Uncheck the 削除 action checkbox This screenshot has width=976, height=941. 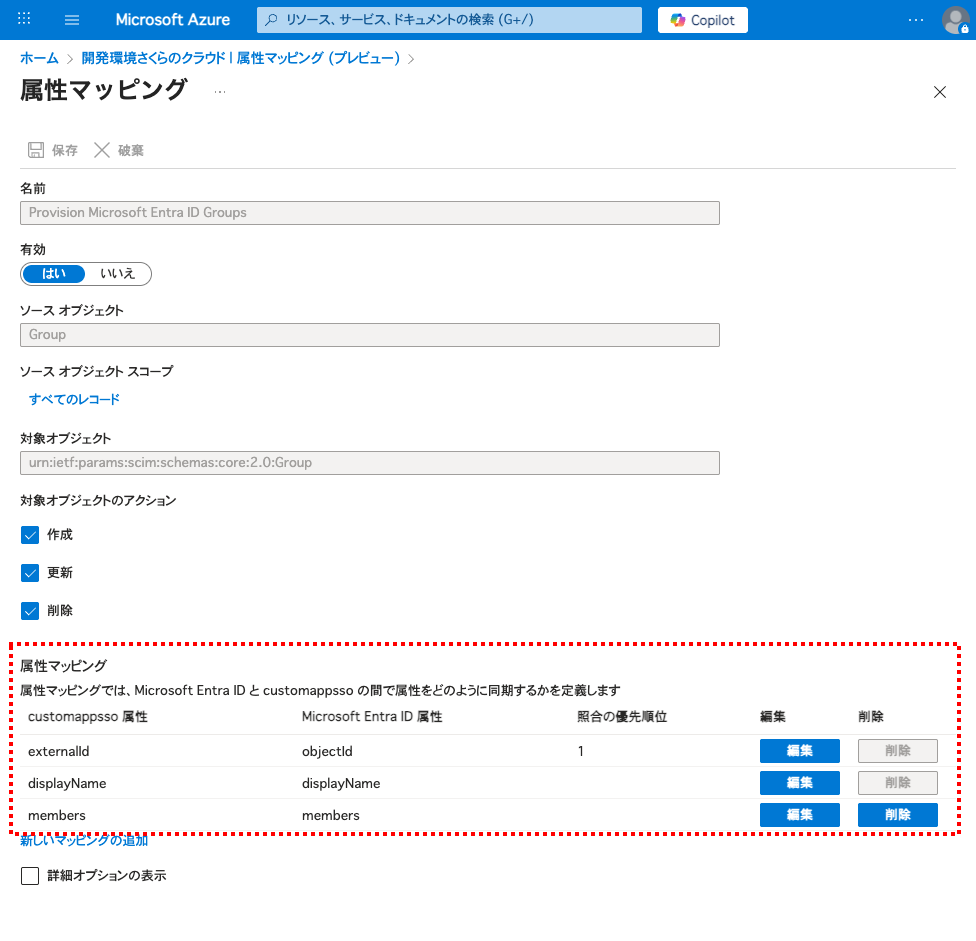[x=30, y=611]
